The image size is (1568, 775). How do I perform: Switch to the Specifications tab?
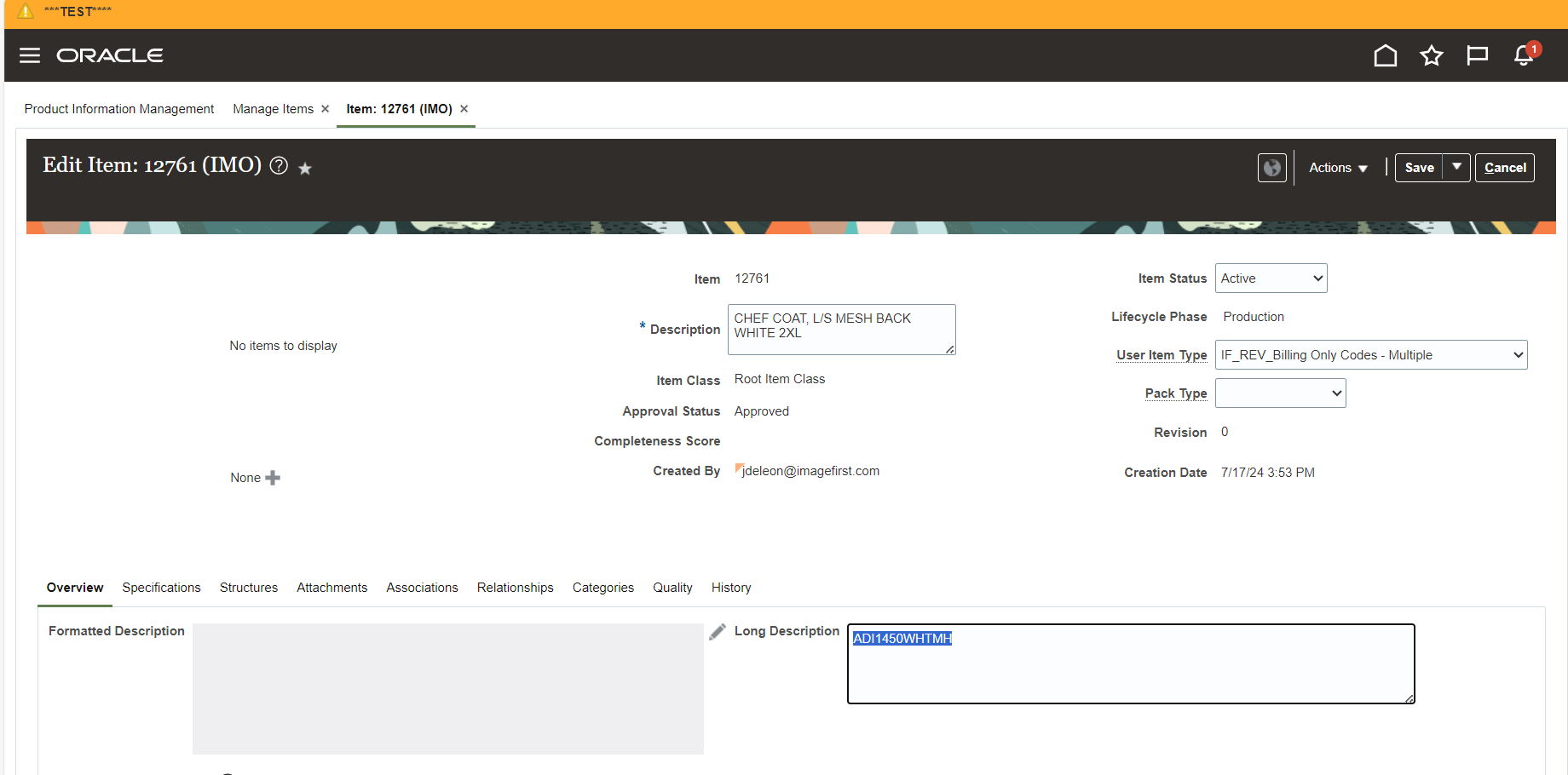pos(161,588)
